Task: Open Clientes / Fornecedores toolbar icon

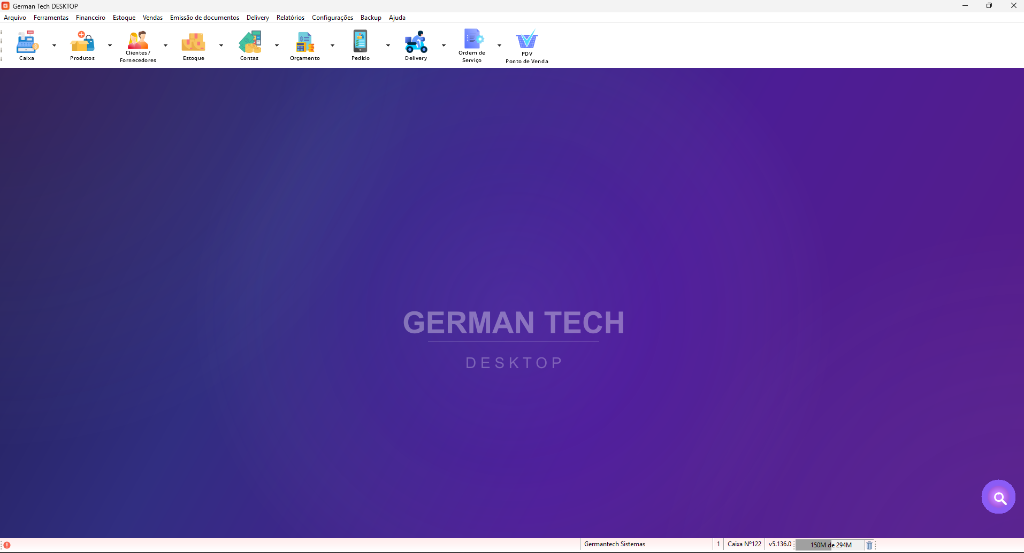Action: [138, 46]
